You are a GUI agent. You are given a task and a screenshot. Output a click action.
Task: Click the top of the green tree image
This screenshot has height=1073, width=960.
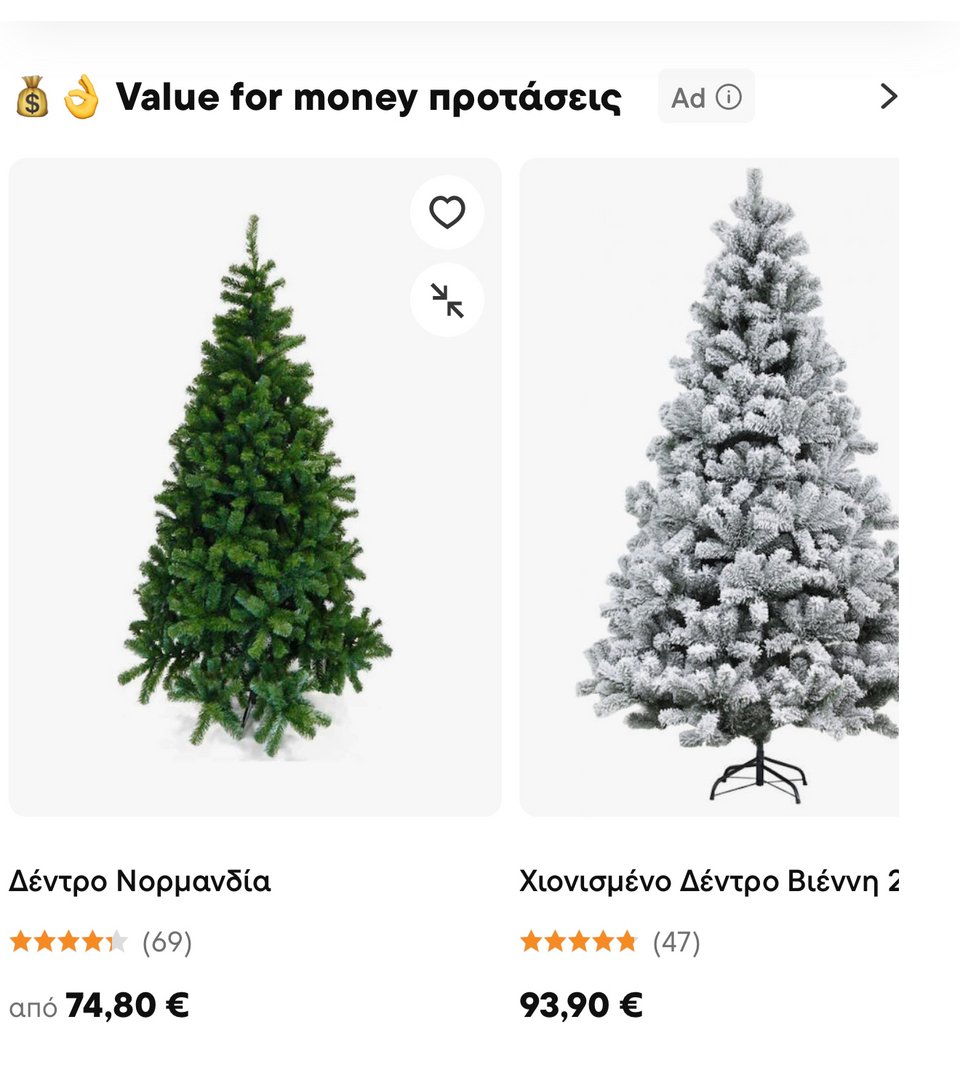(253, 236)
